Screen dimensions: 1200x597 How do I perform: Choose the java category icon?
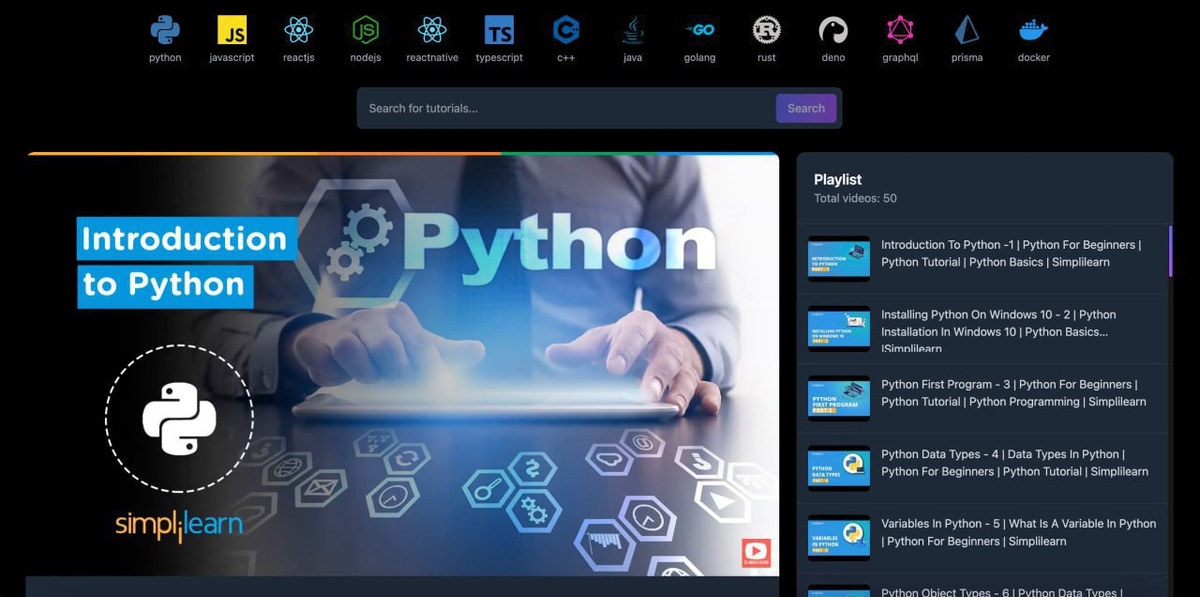pyautogui.click(x=633, y=31)
